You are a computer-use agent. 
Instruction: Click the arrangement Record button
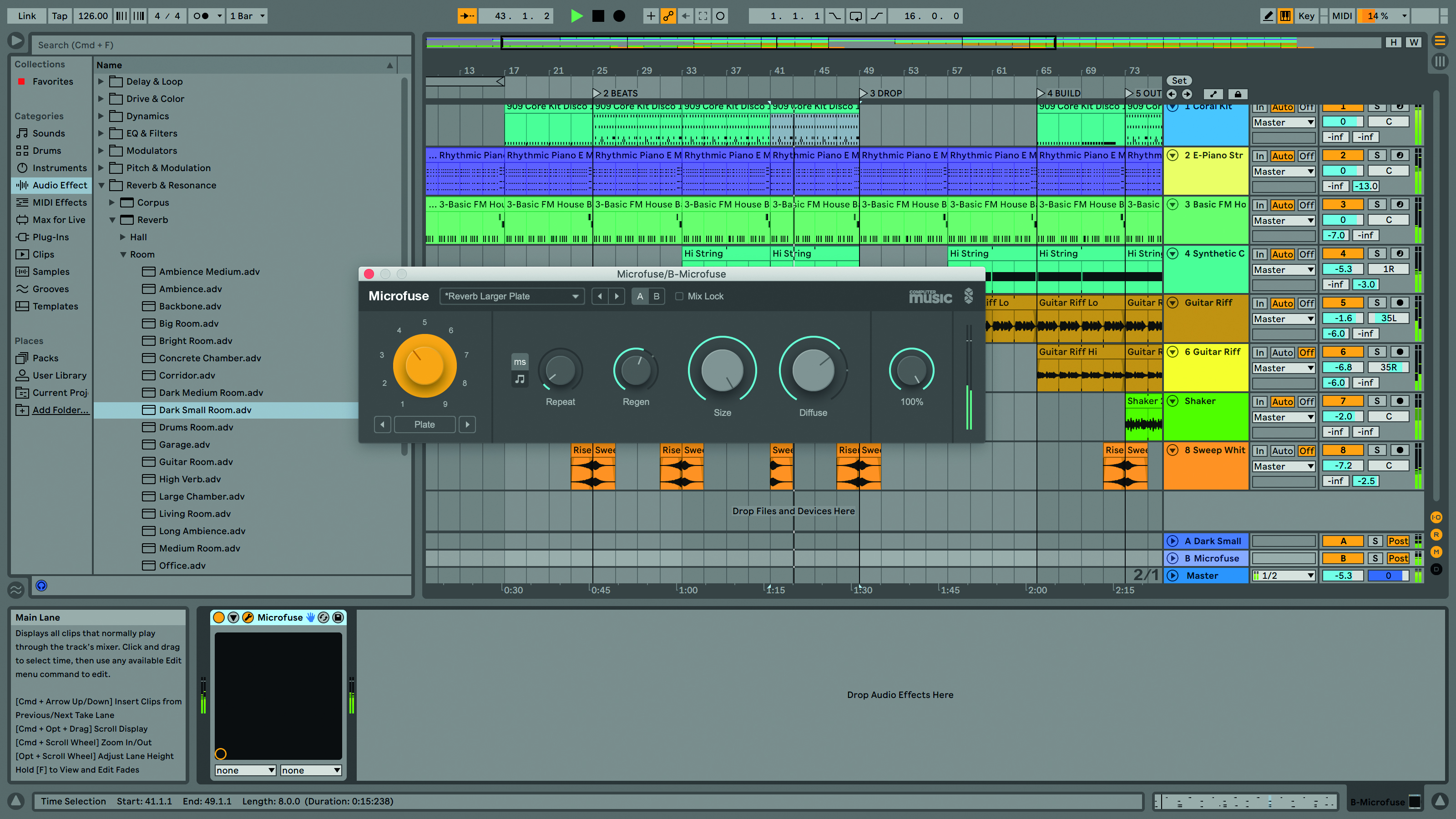(619, 16)
